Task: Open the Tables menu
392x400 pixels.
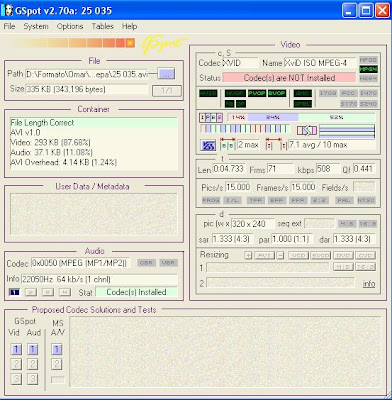Action: coord(103,26)
